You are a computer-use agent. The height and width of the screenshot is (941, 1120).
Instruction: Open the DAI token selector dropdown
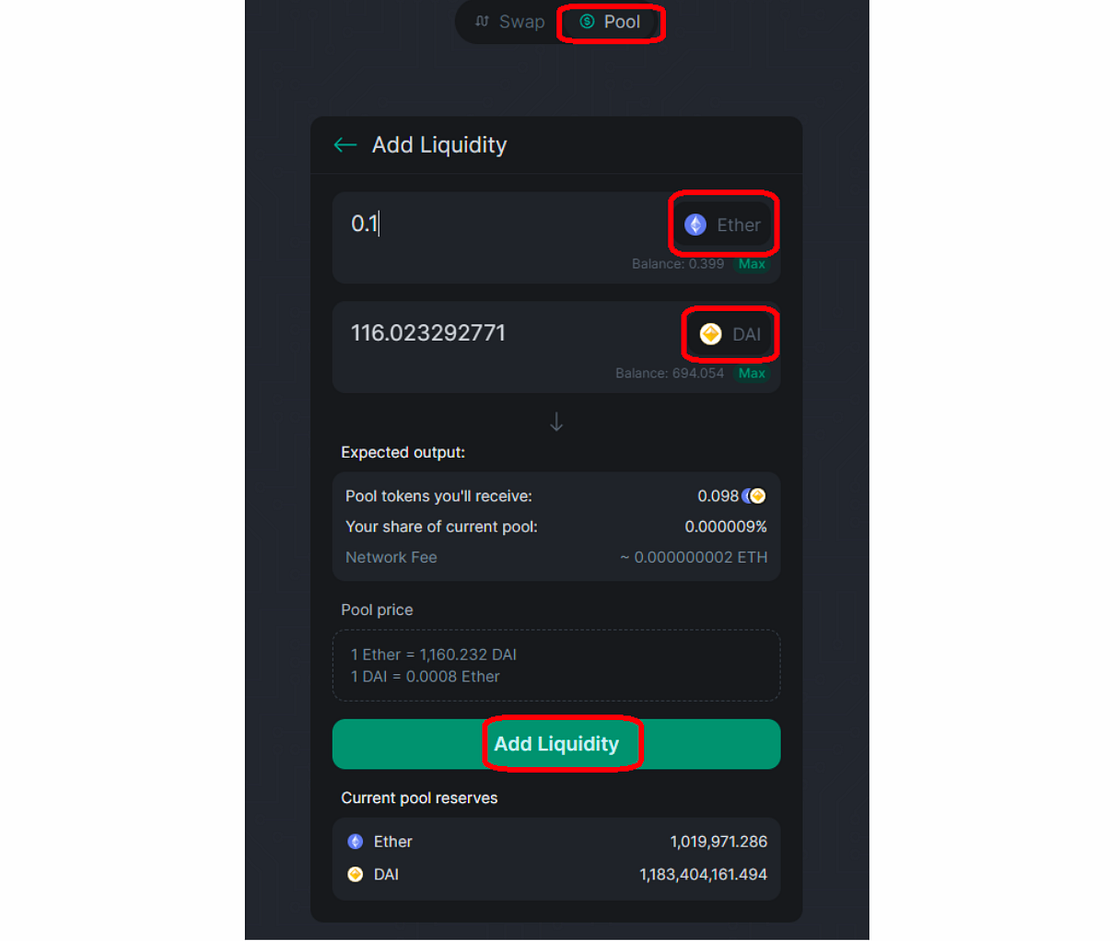point(731,334)
